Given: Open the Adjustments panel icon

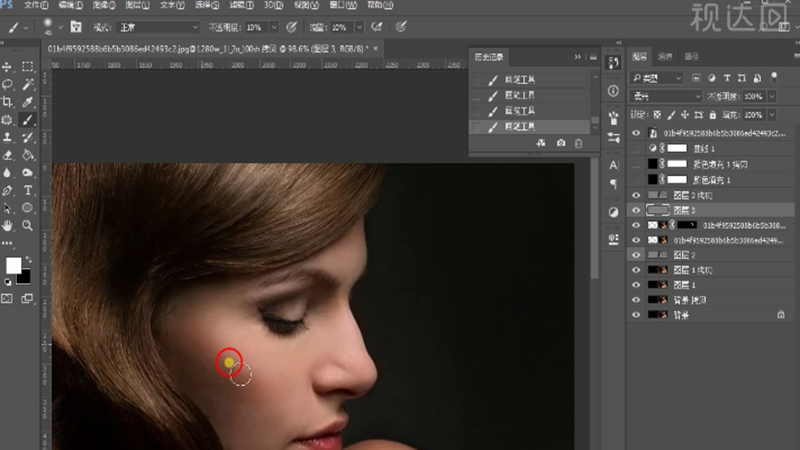Looking at the screenshot, I should point(613,212).
